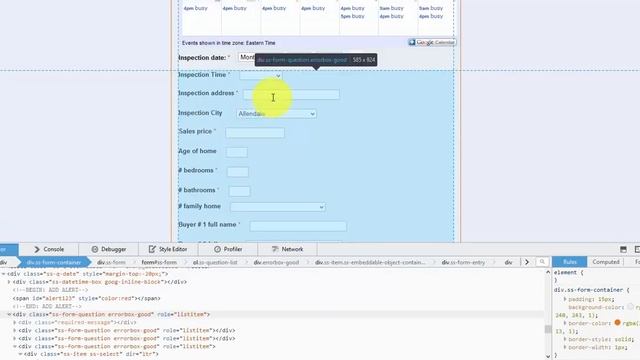
Task: Expand the padding rule in Rules panel
Action: pos(565,299)
